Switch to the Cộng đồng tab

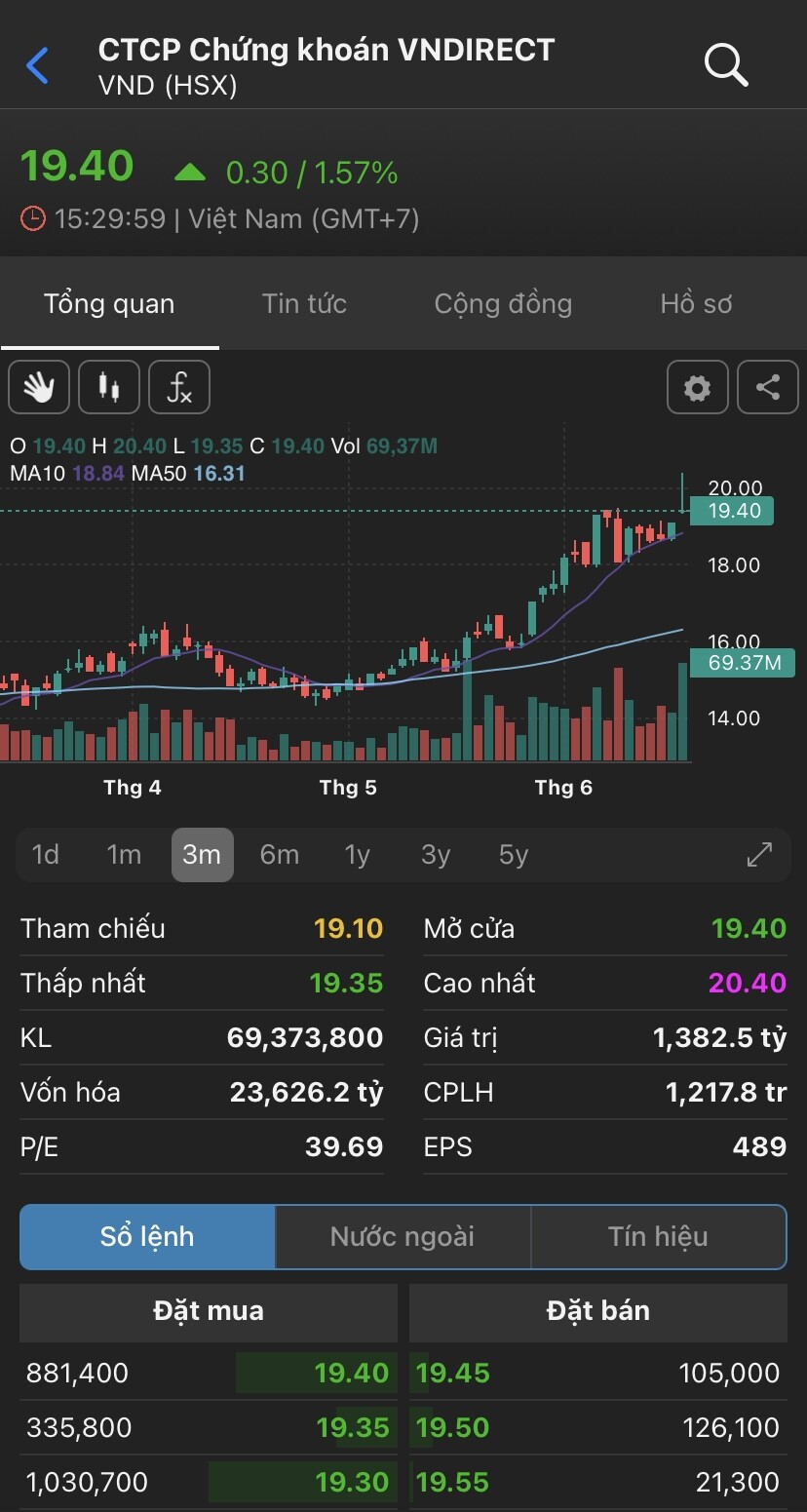click(x=503, y=304)
